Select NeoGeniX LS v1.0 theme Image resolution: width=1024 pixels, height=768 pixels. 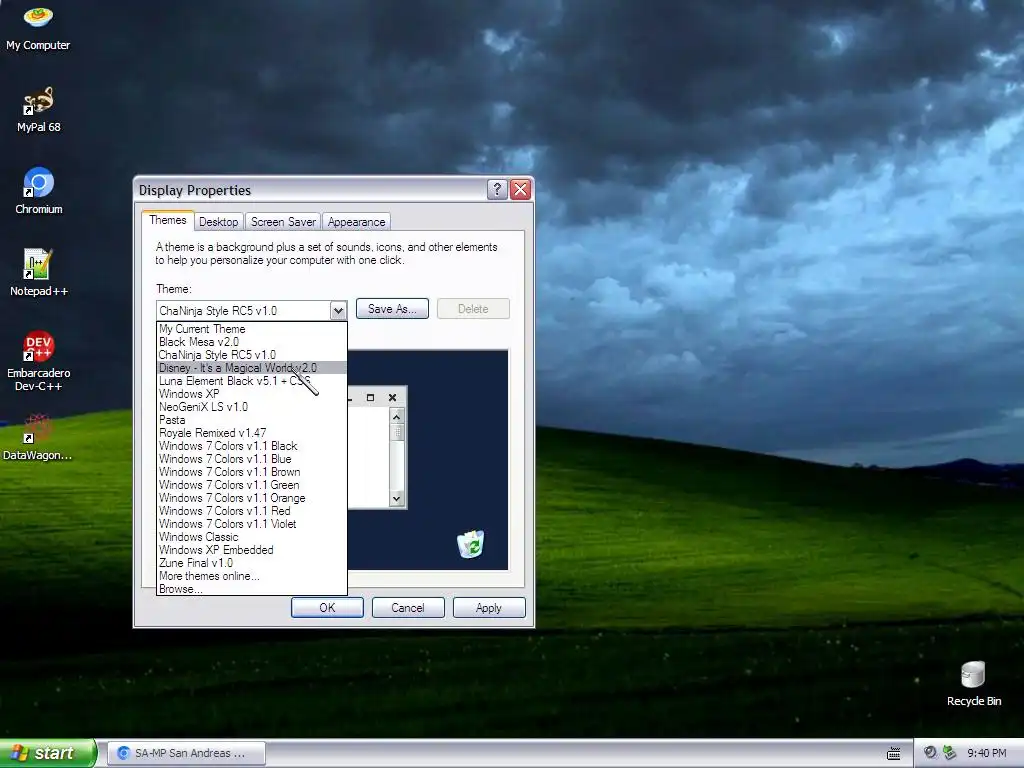[x=252, y=407]
